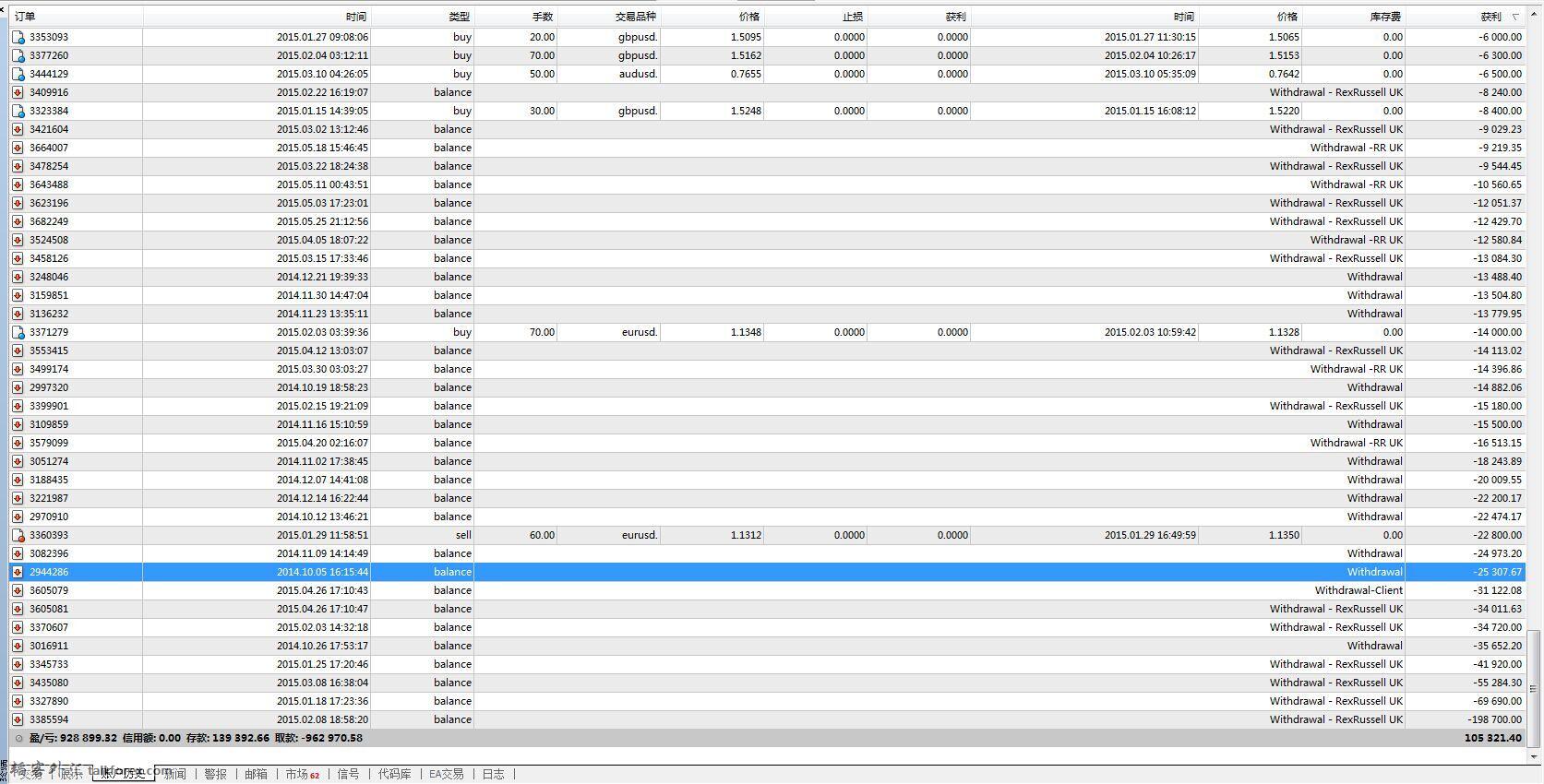This screenshot has height=784, width=1544.
Task: Select order number 3082396
Action: pos(49,553)
